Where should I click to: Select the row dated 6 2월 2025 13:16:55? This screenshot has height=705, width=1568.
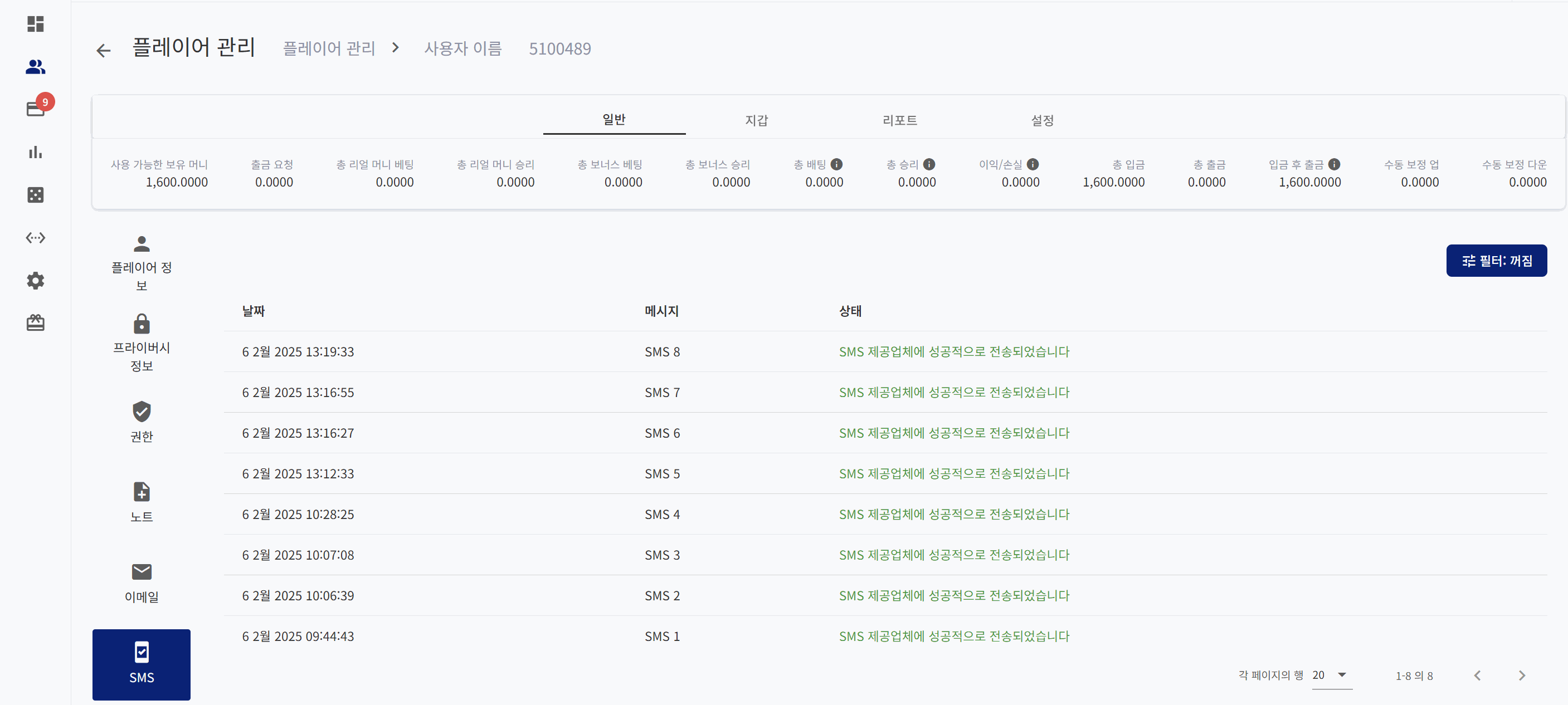point(885,393)
